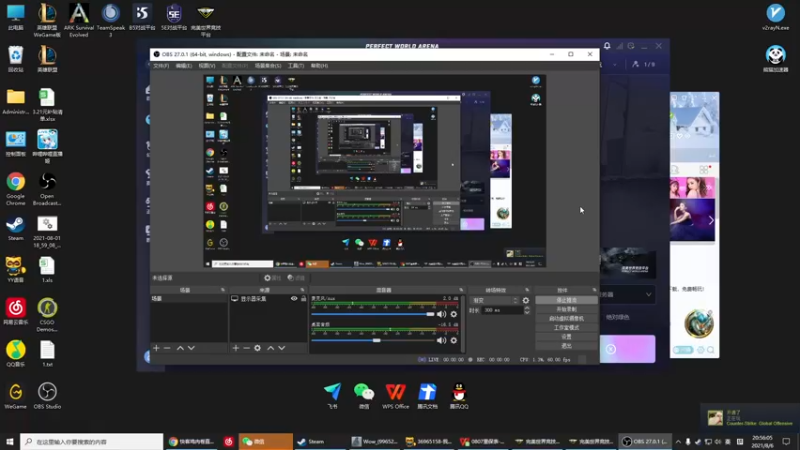The width and height of the screenshot is (800, 450).
Task: Pop out the Controls dock panel
Action: coord(594,290)
